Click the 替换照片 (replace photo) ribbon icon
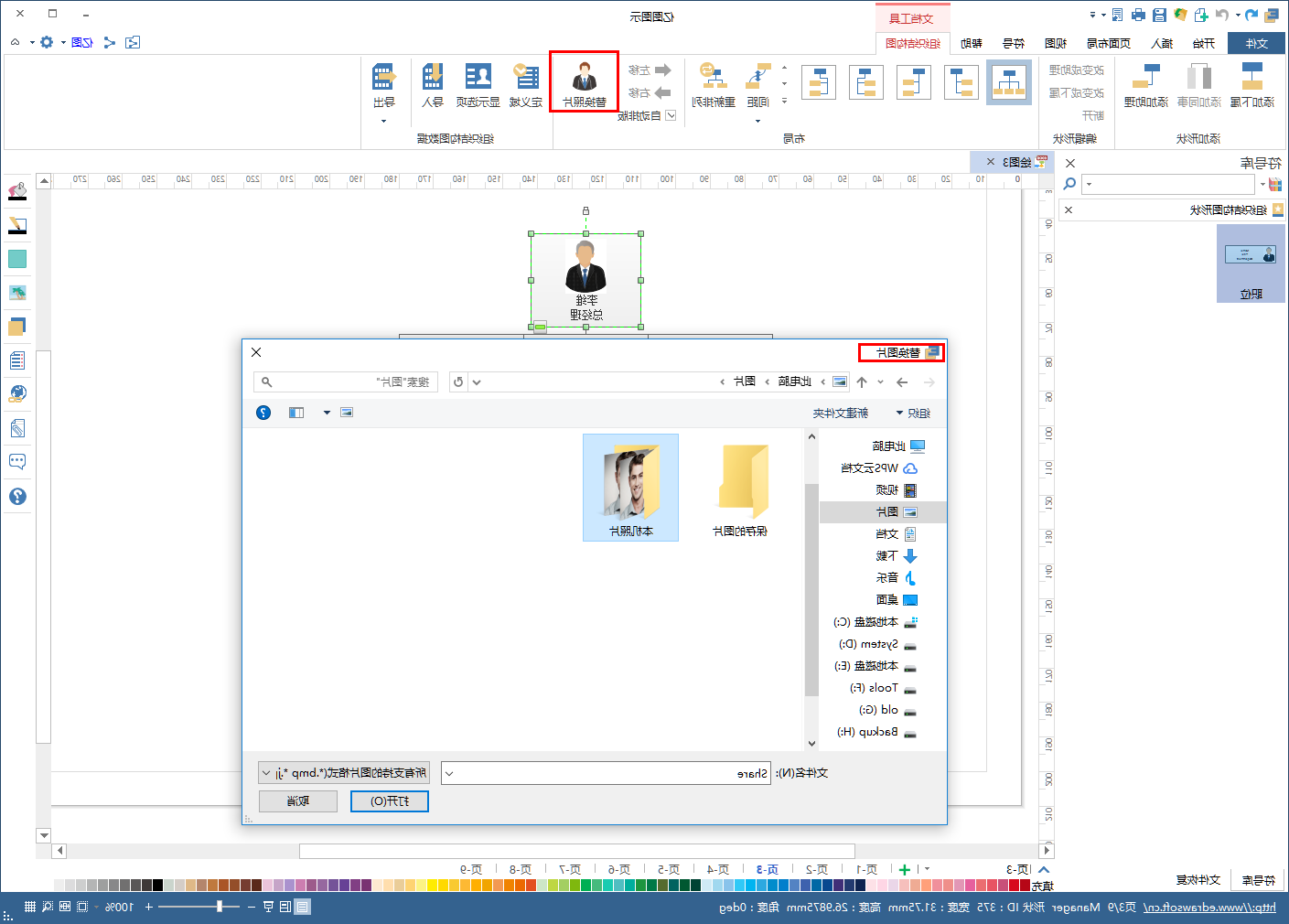 [585, 83]
